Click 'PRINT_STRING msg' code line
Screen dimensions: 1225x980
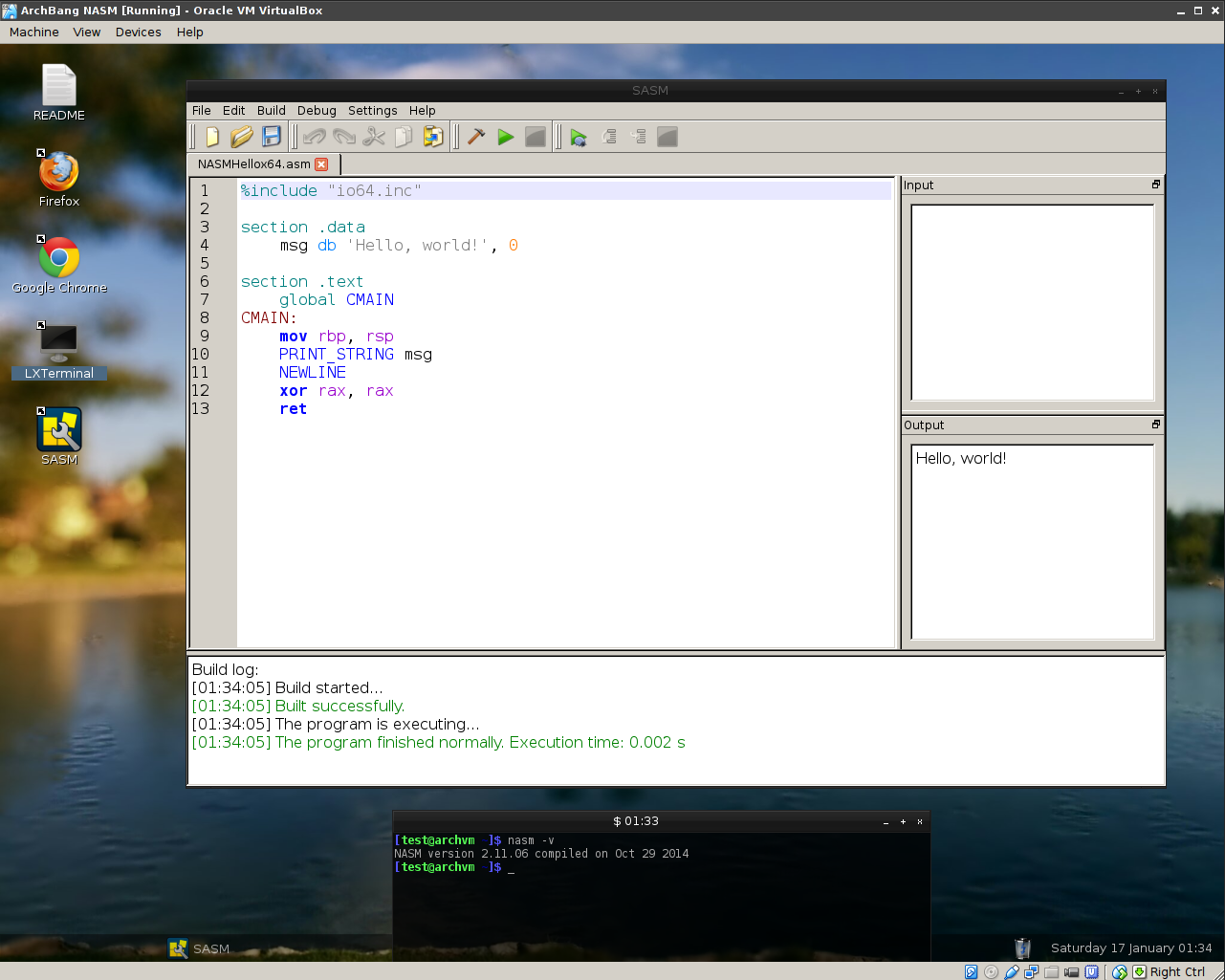pyautogui.click(x=356, y=354)
